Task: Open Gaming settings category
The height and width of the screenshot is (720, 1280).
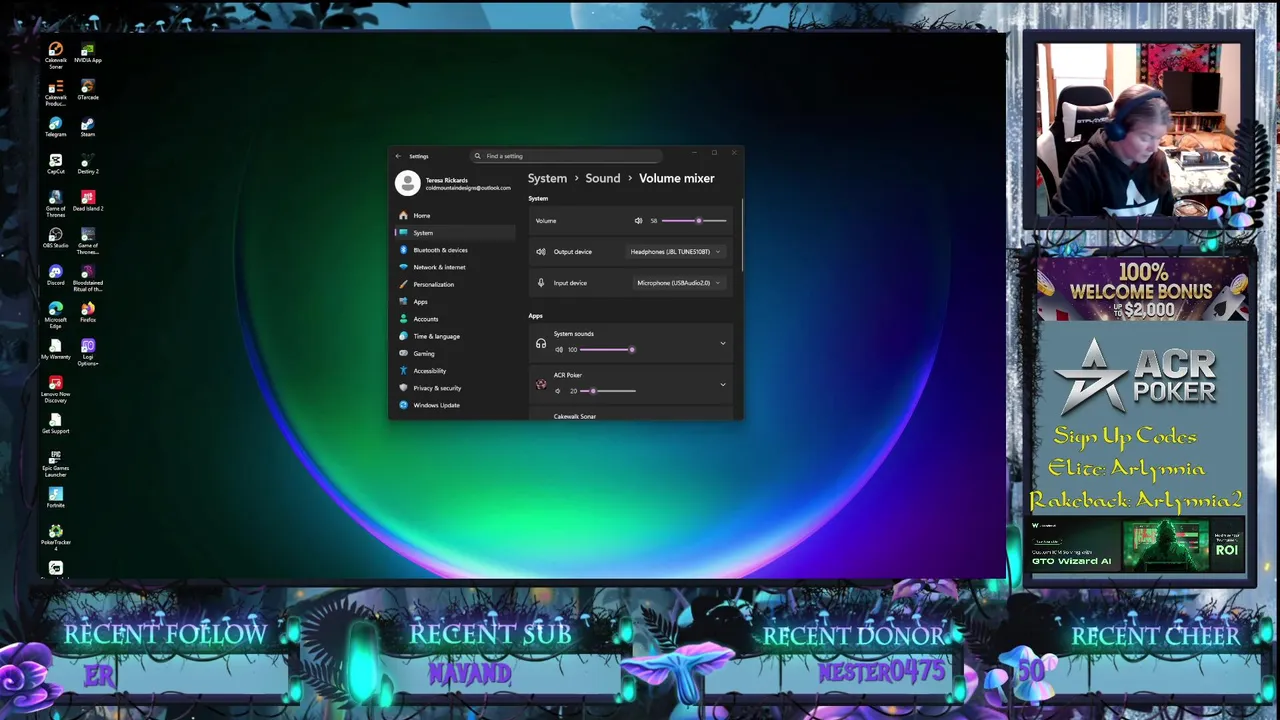Action: coord(455,354)
